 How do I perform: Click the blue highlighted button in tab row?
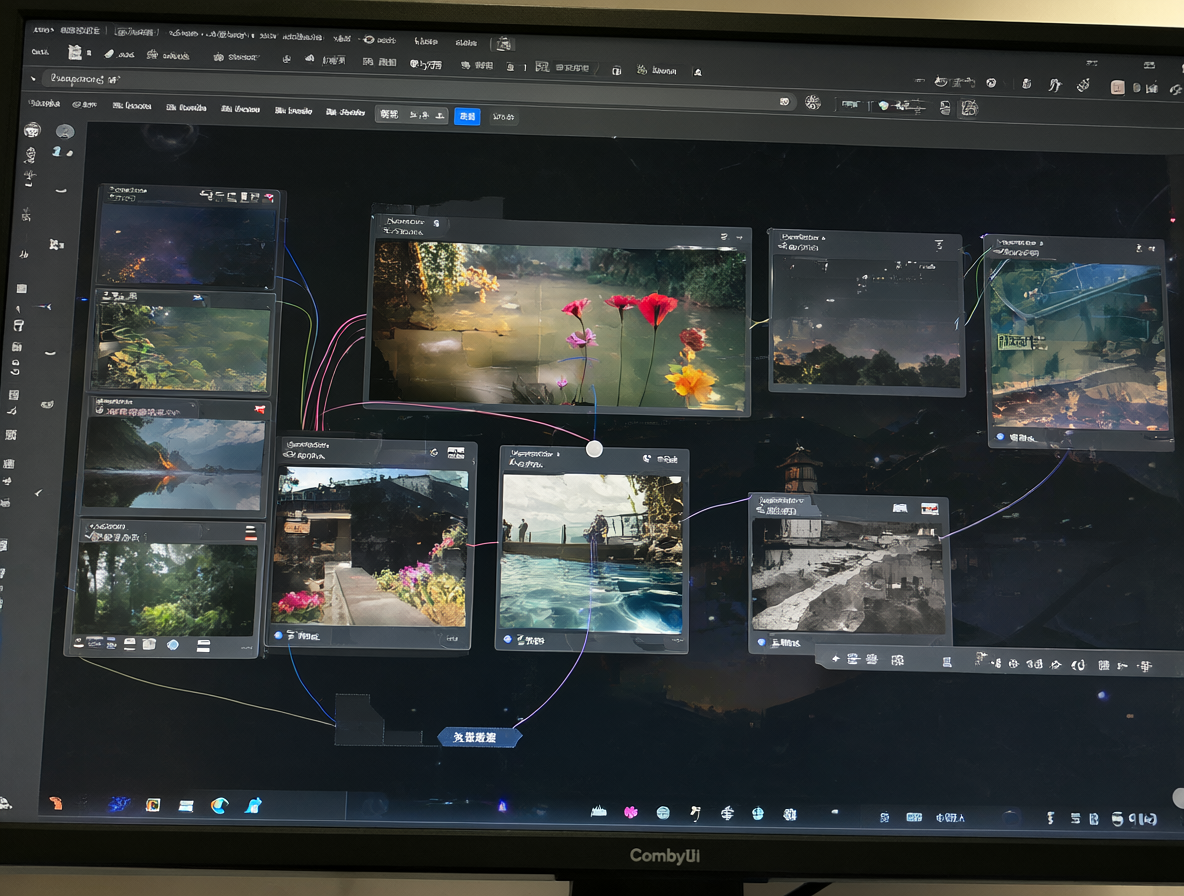[x=467, y=116]
